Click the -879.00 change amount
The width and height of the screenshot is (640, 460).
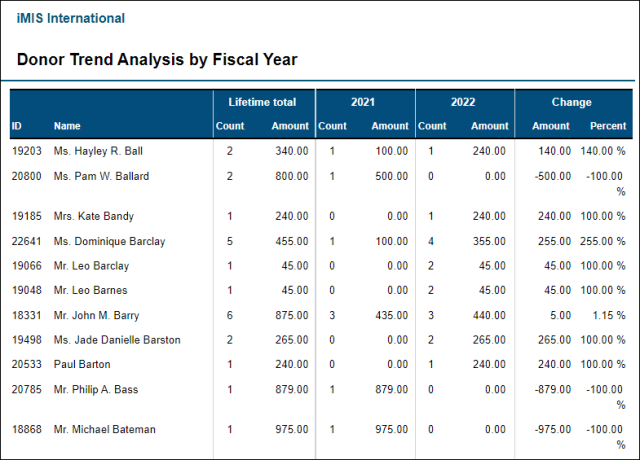(553, 389)
